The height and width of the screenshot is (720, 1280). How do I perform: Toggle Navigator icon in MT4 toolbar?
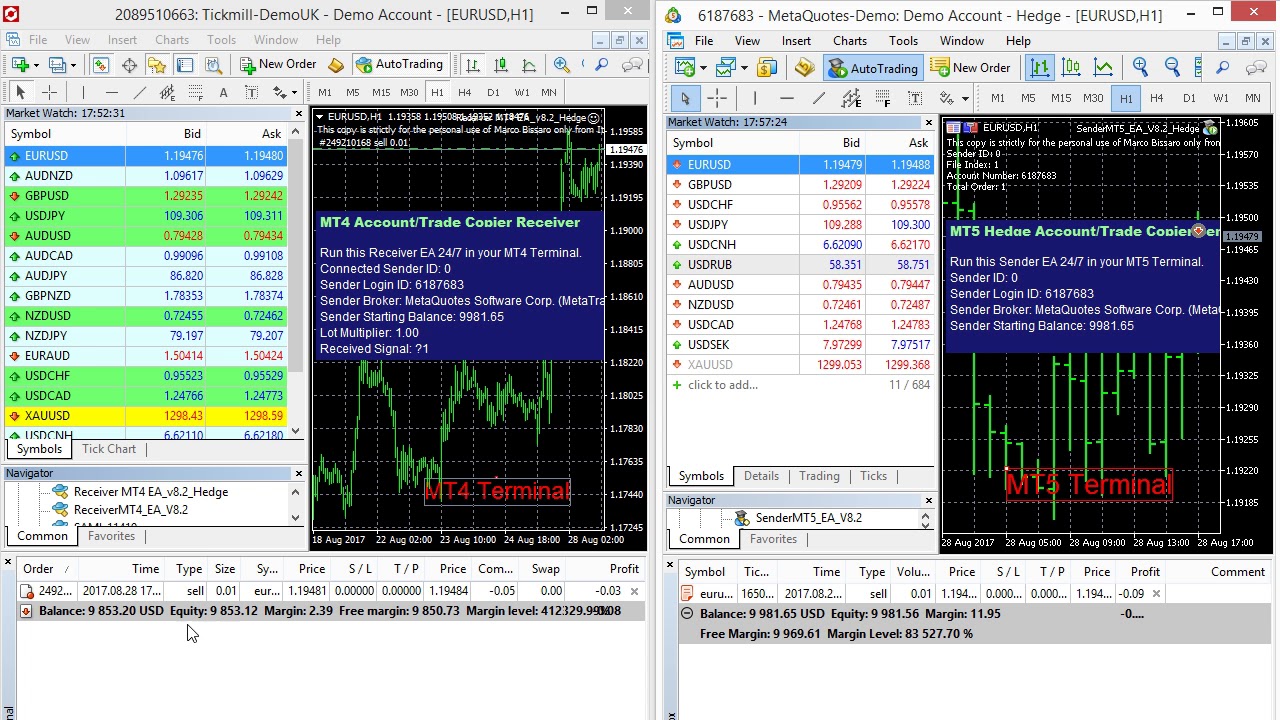click(x=156, y=64)
